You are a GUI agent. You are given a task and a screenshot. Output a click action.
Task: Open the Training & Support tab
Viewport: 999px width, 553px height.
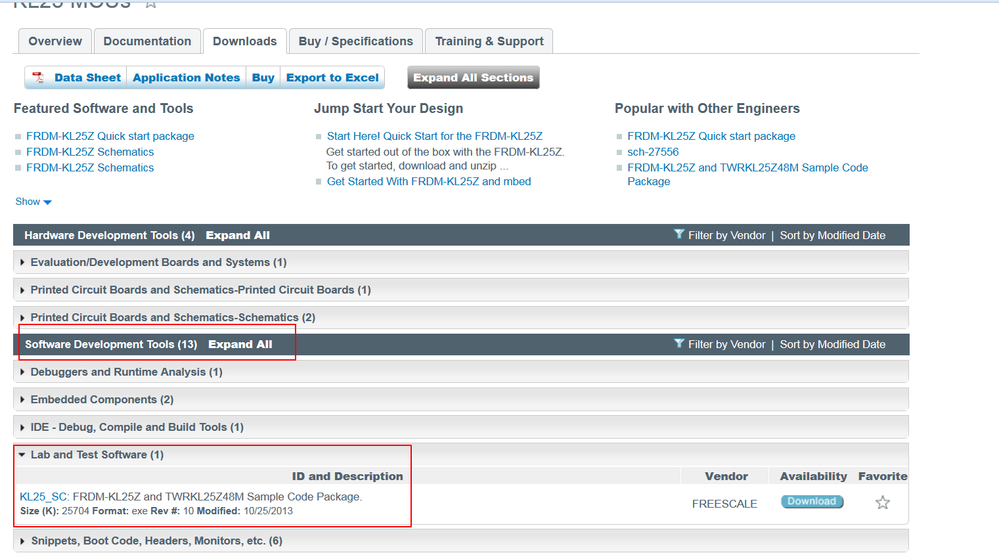click(489, 41)
